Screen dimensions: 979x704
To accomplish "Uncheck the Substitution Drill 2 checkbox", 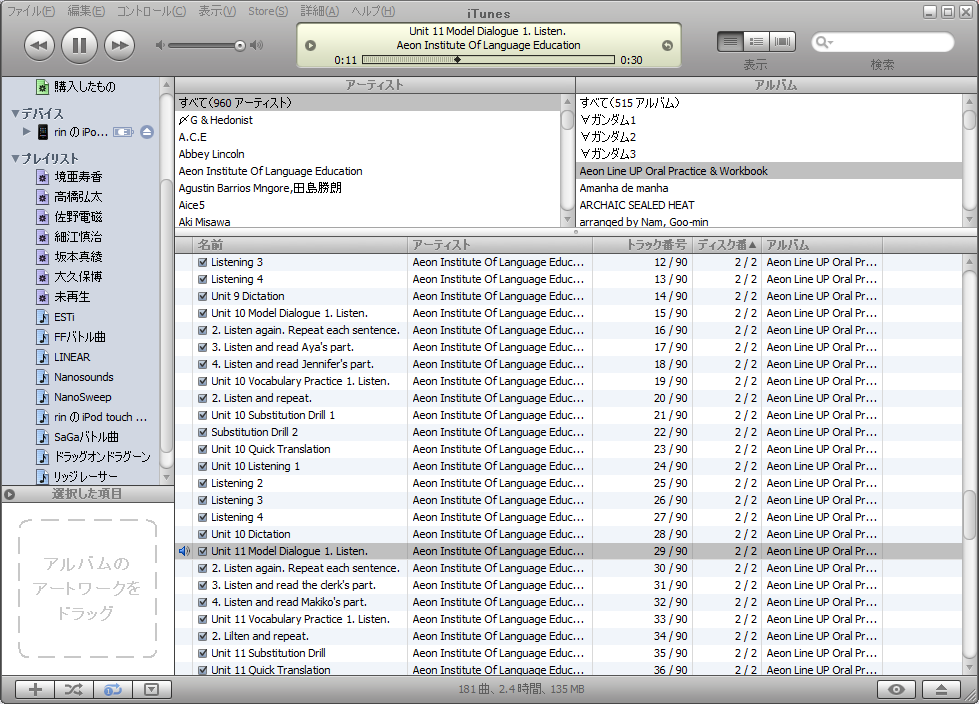I will (x=203, y=432).
